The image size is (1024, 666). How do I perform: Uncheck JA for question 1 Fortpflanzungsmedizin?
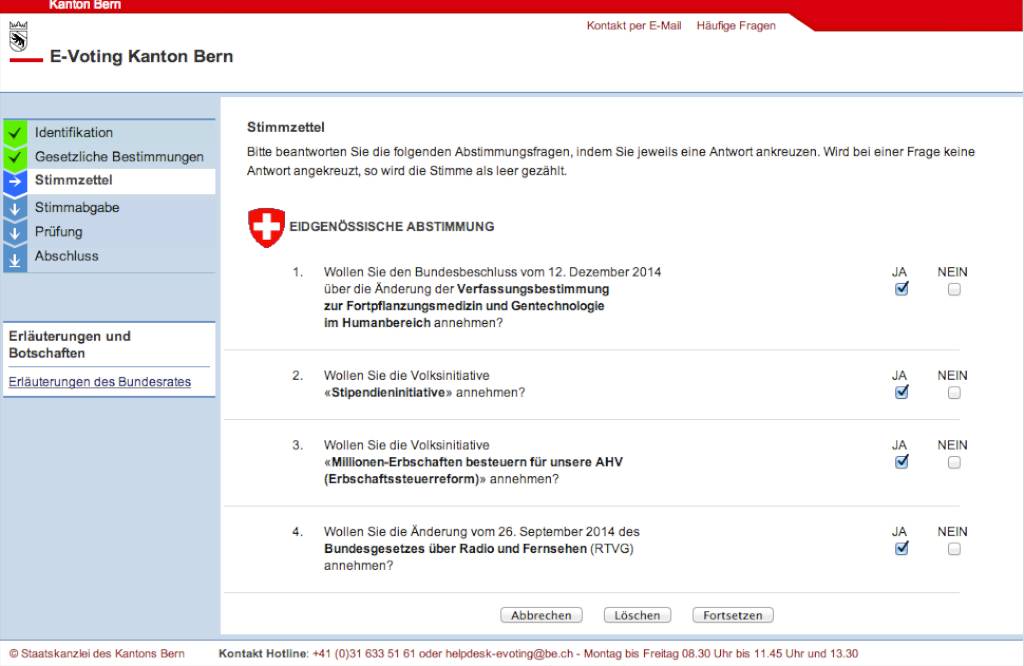[x=901, y=289]
